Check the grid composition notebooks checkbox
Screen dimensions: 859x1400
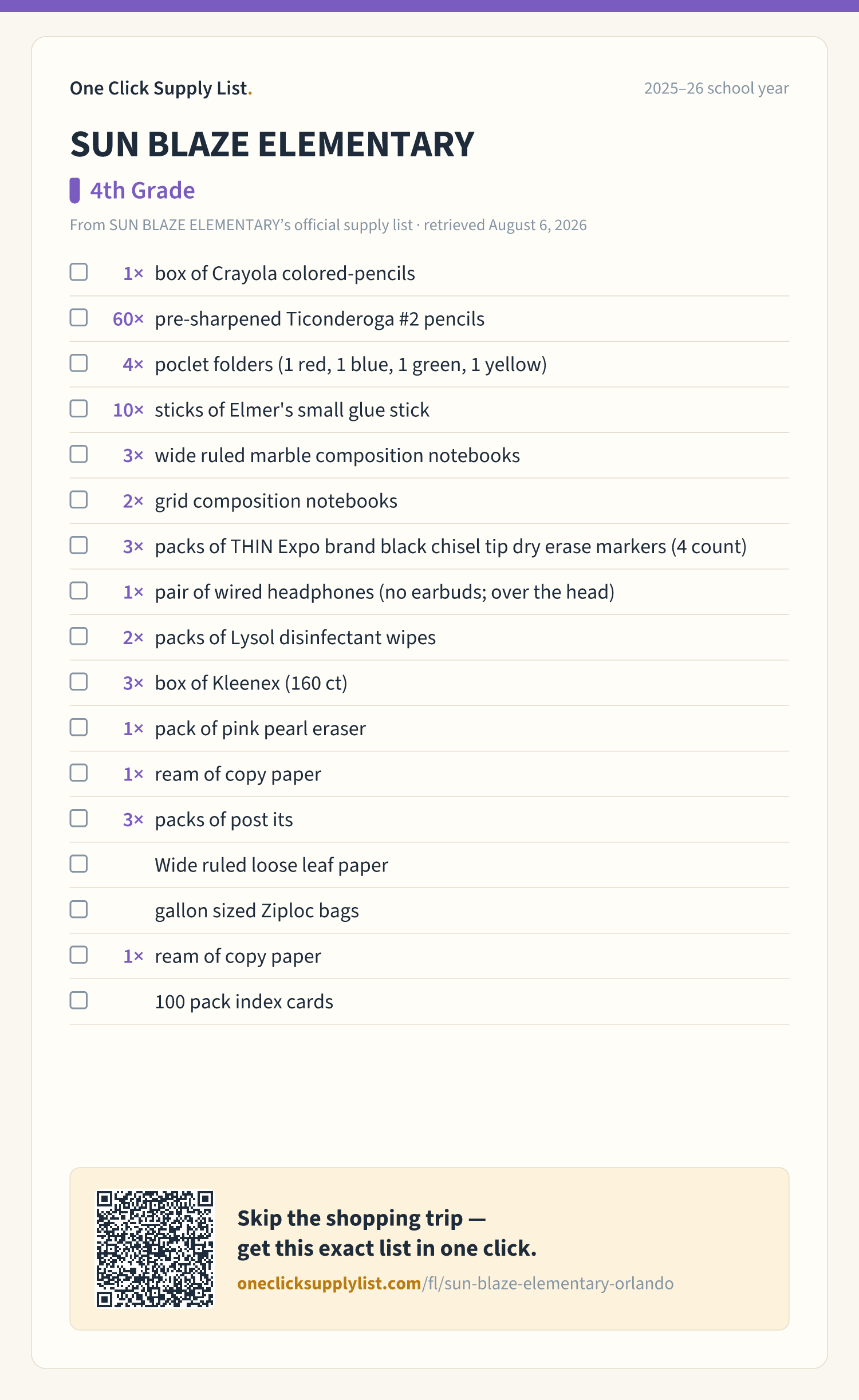coord(78,499)
